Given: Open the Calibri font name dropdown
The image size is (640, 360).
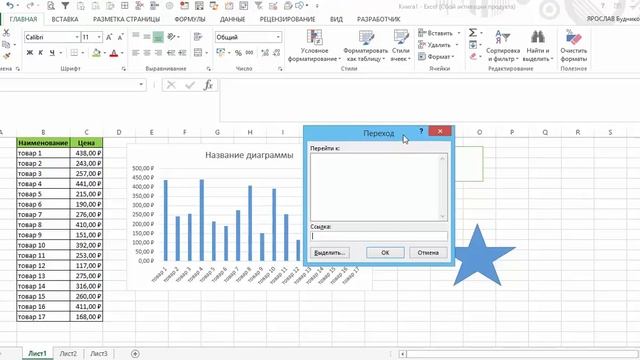Looking at the screenshot, I should point(77,37).
